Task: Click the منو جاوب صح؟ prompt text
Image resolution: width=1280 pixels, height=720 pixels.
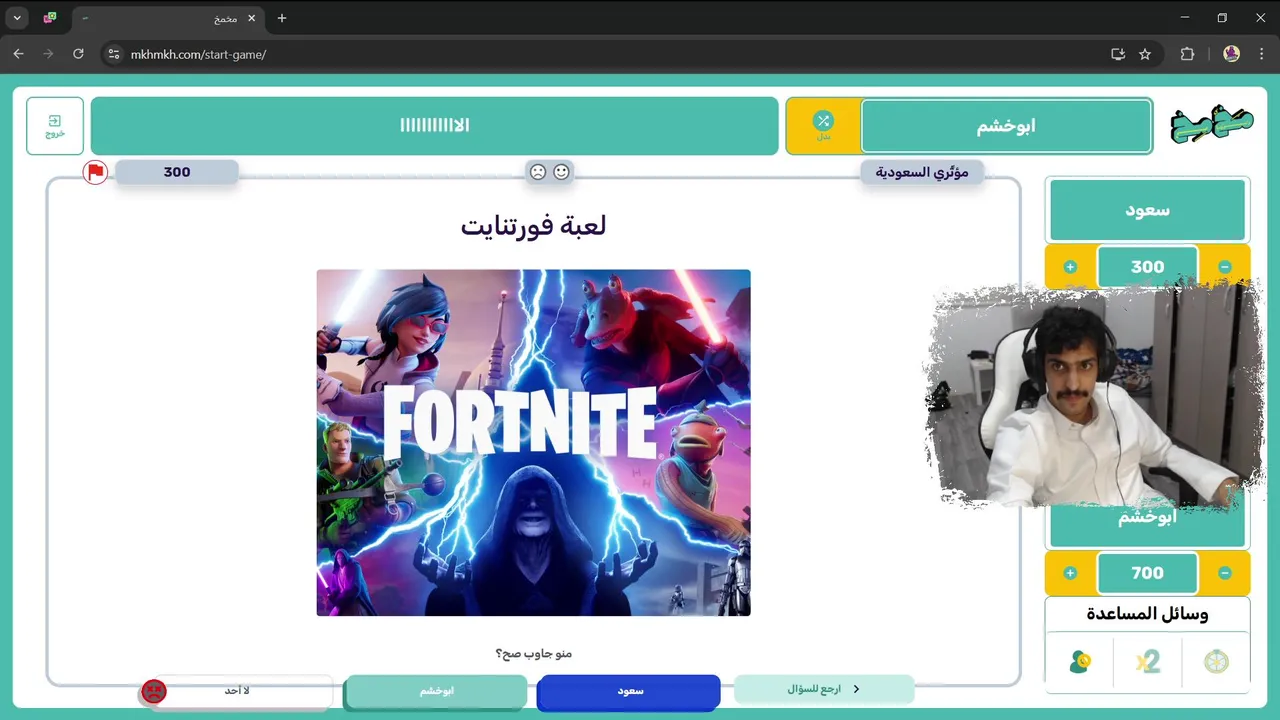Action: point(533,653)
